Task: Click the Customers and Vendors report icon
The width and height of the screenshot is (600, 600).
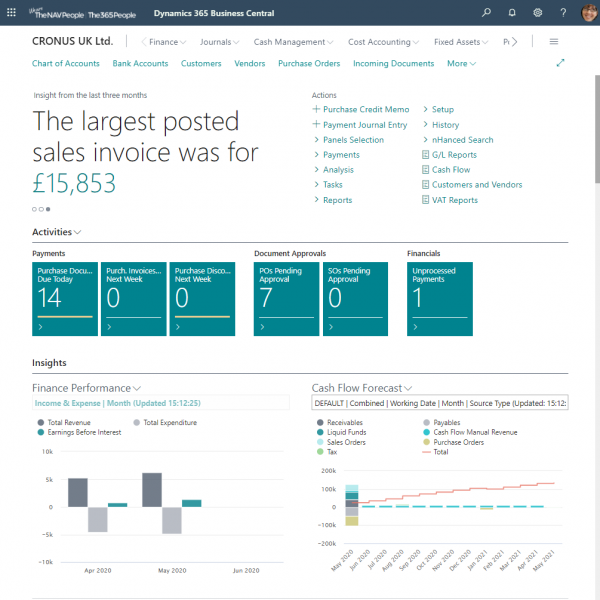Action: coord(425,184)
